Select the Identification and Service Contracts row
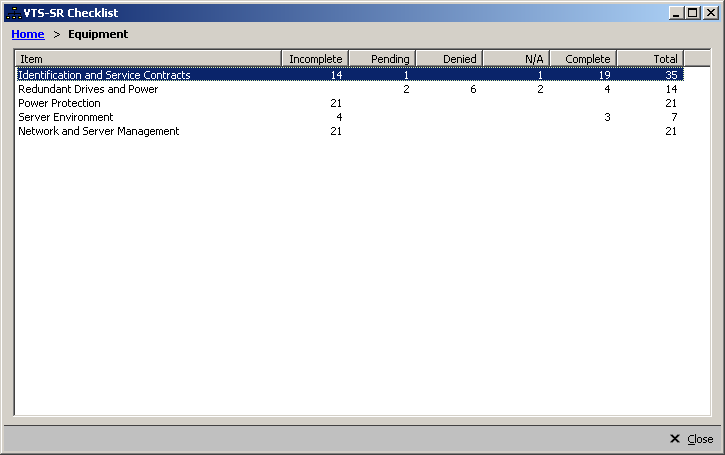Viewport: 725px width, 455px height. (x=104, y=75)
